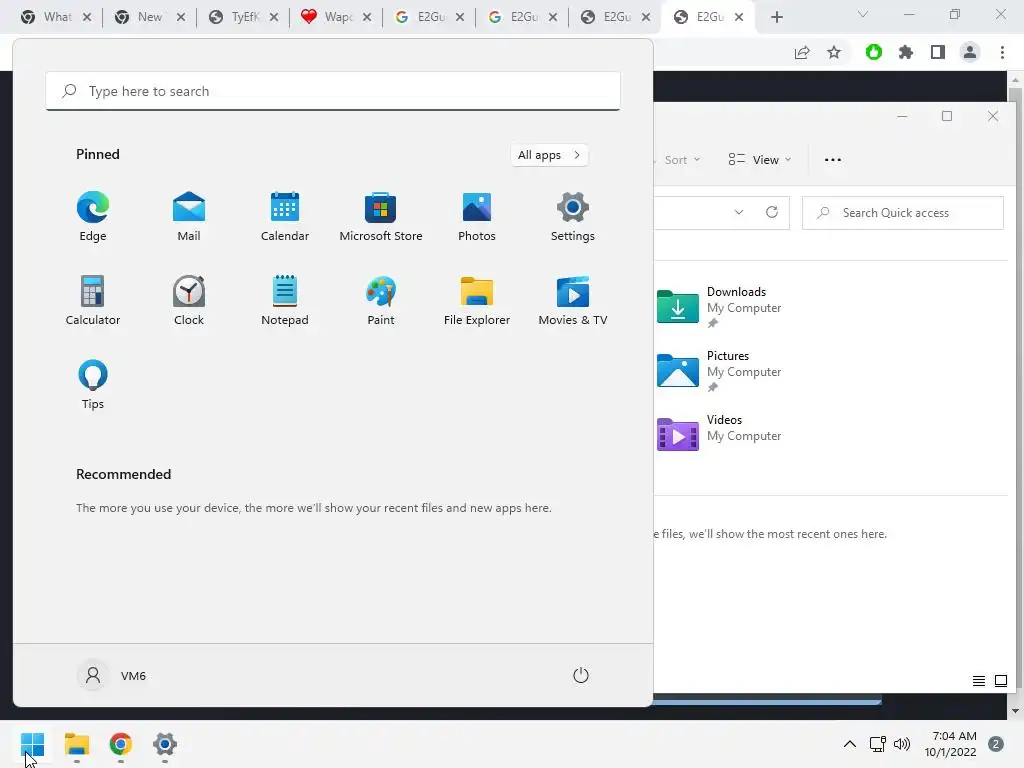
Task: Open network status tray icon
Action: click(x=877, y=744)
